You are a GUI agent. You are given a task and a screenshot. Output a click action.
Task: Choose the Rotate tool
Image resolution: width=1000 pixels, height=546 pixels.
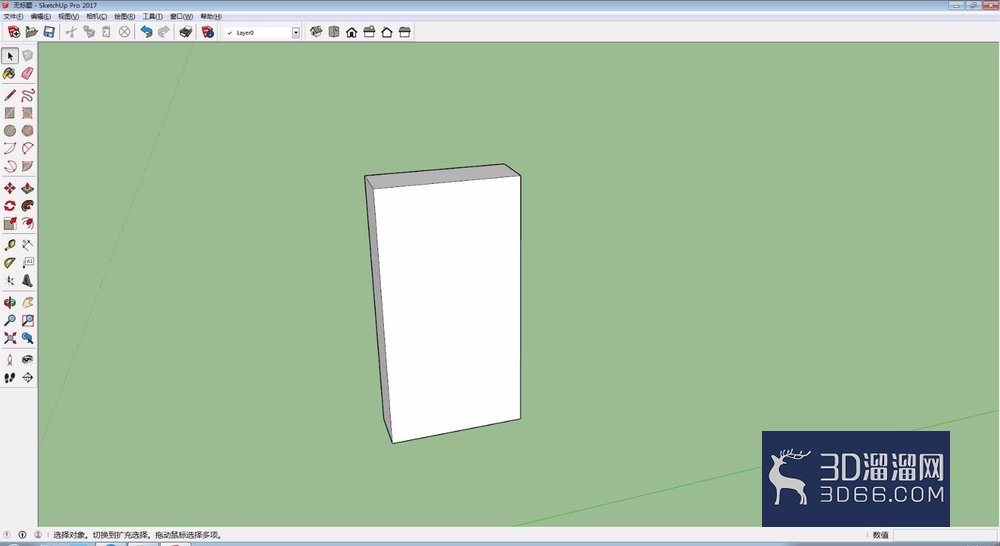(x=10, y=205)
